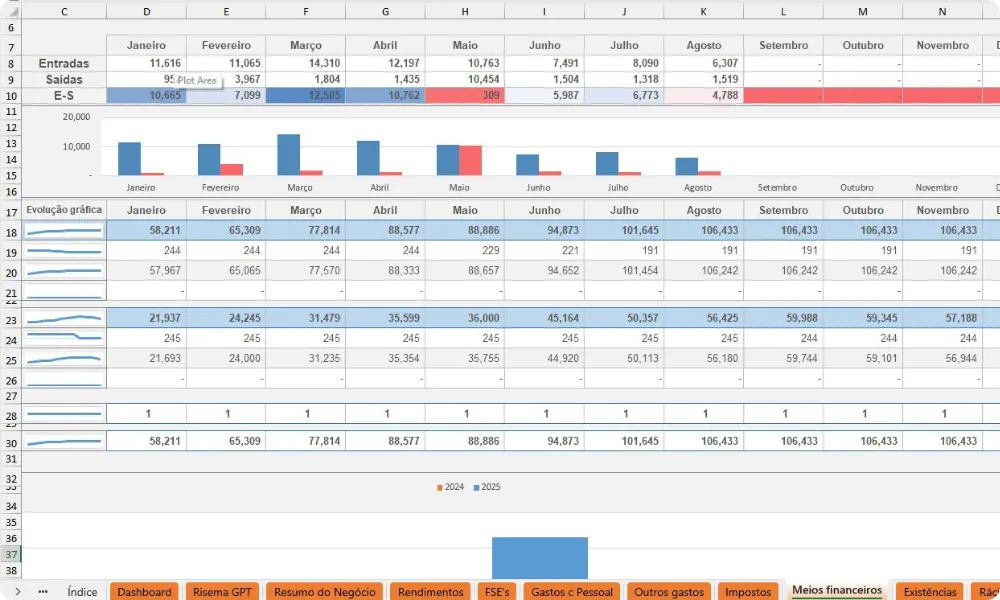Image resolution: width=1000 pixels, height=600 pixels.
Task: Select row 37 header
Action: (11, 554)
